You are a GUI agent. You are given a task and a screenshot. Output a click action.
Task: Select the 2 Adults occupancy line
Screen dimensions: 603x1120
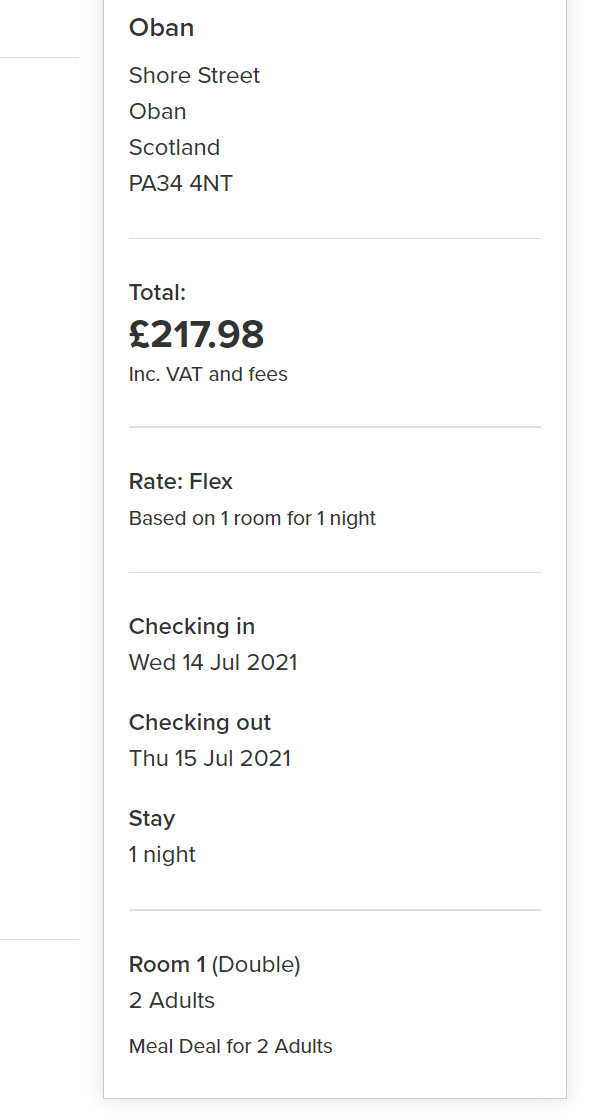coord(171,1001)
